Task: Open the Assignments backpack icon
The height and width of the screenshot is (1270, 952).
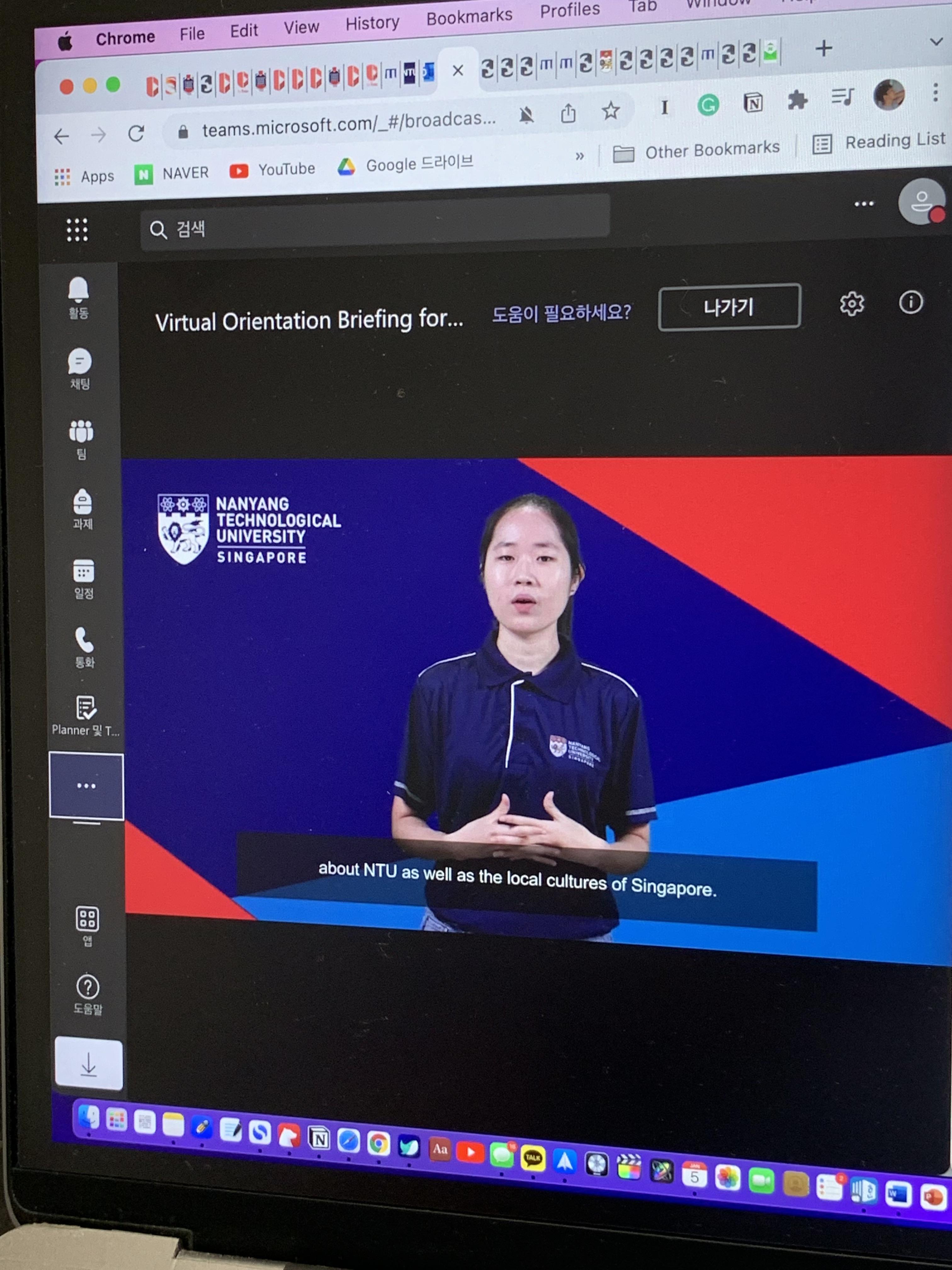Action: [82, 507]
